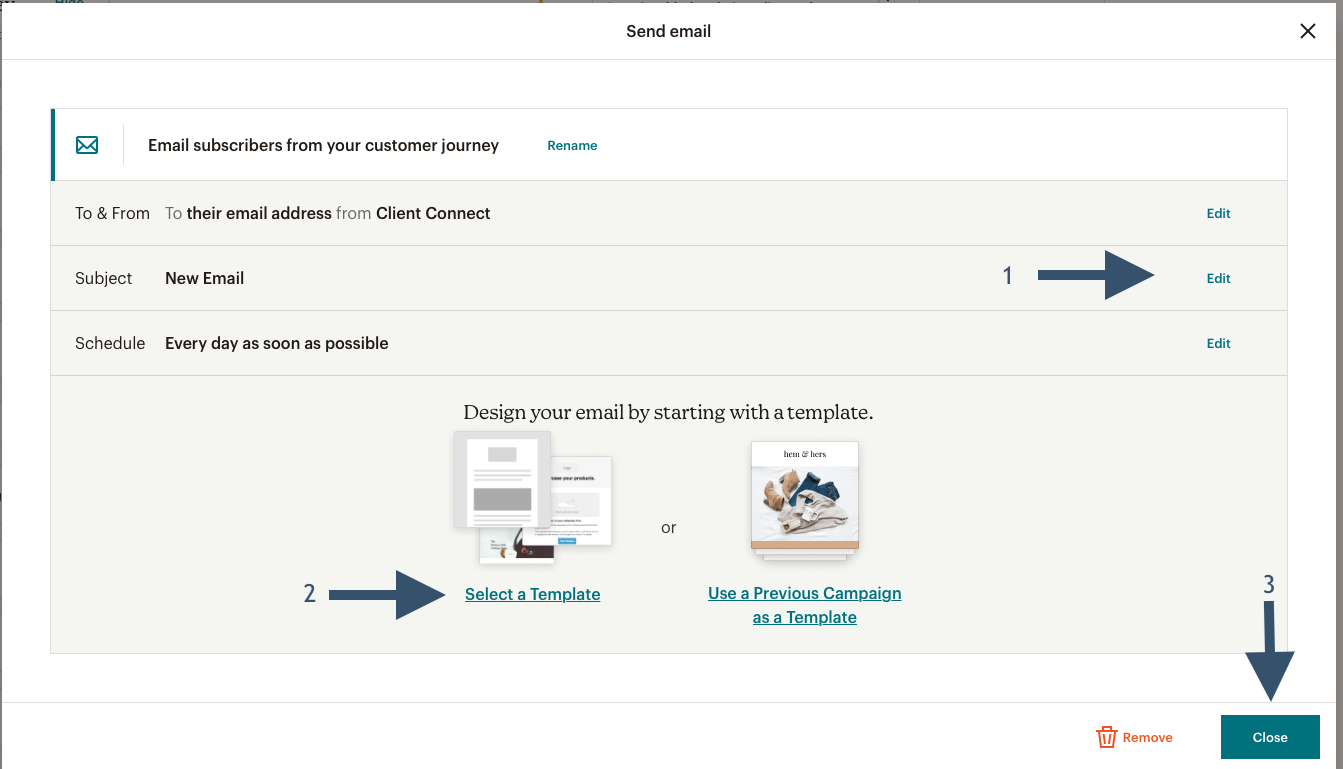The image size is (1343, 769).
Task: Rename the email step
Action: [572, 145]
